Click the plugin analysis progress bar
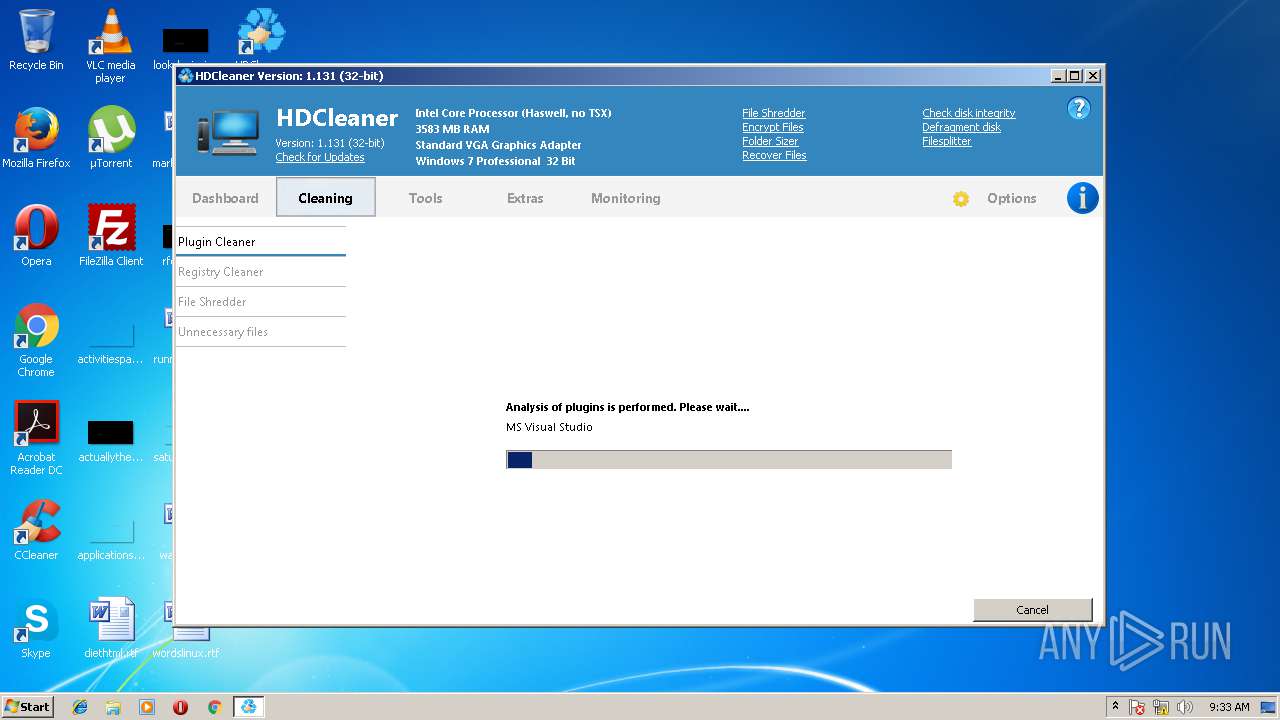Viewport: 1280px width, 720px height. click(x=729, y=459)
